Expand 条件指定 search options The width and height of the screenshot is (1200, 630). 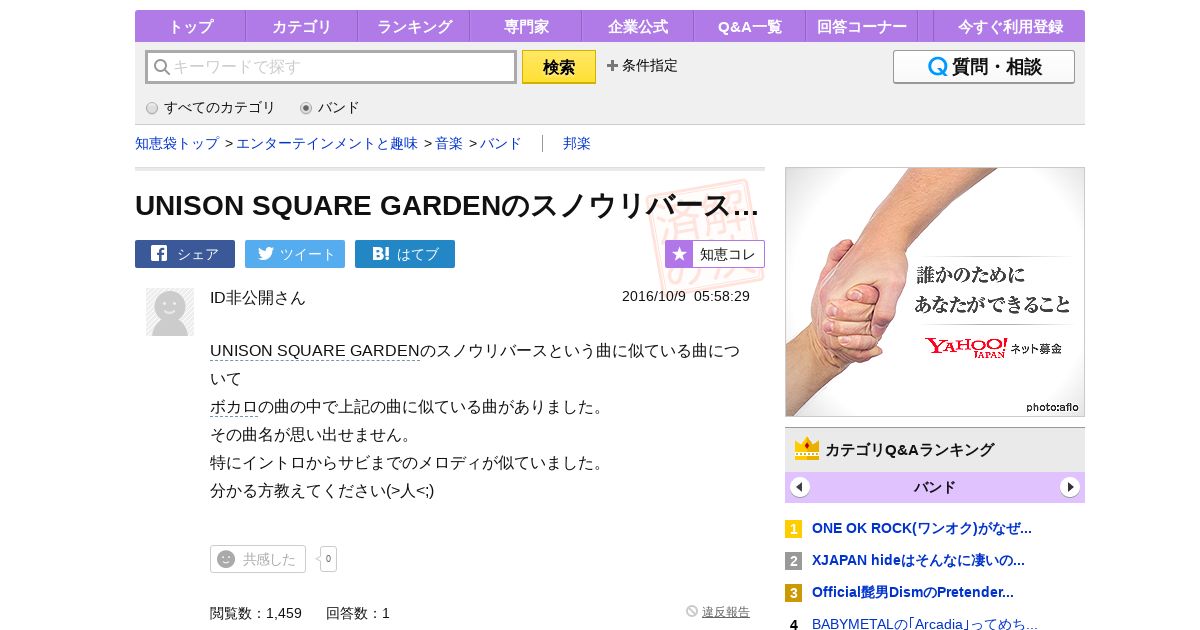point(642,66)
